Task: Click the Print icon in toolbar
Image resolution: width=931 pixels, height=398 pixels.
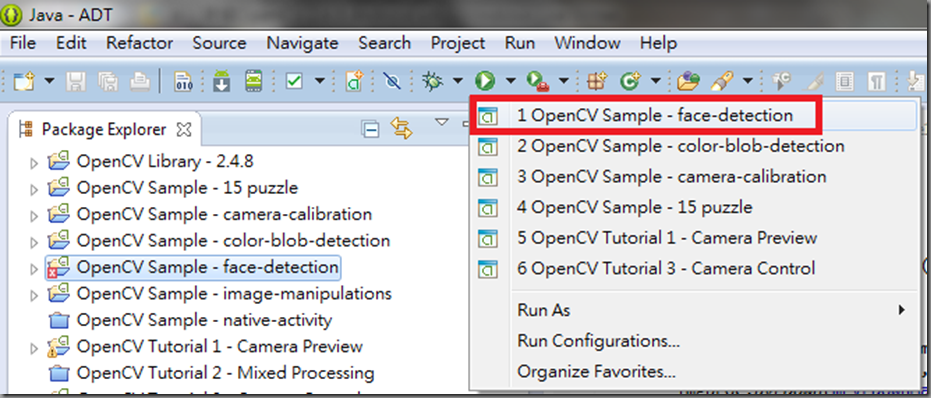Action: 140,81
